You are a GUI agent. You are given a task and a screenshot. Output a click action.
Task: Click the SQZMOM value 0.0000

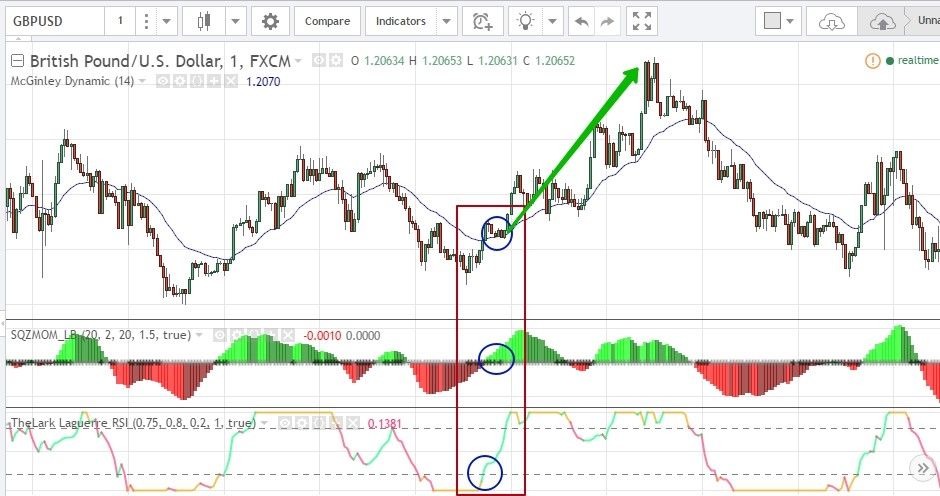pos(363,336)
